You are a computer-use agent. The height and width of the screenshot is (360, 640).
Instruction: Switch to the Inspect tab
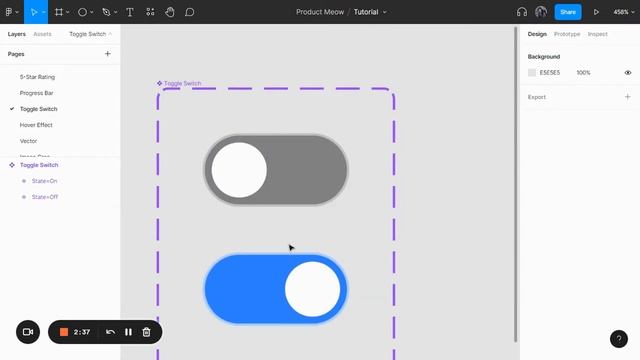pyautogui.click(x=598, y=34)
